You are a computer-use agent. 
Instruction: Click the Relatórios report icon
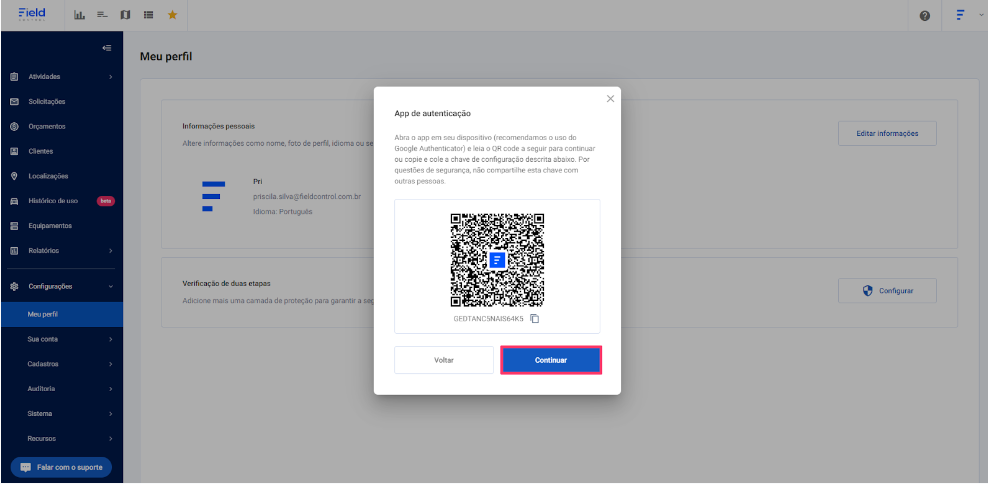14,251
